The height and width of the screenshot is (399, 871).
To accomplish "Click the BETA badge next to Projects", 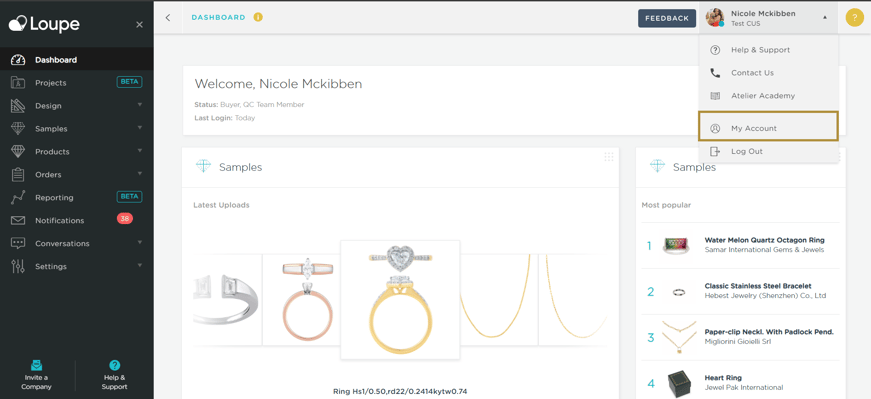I will 129,82.
